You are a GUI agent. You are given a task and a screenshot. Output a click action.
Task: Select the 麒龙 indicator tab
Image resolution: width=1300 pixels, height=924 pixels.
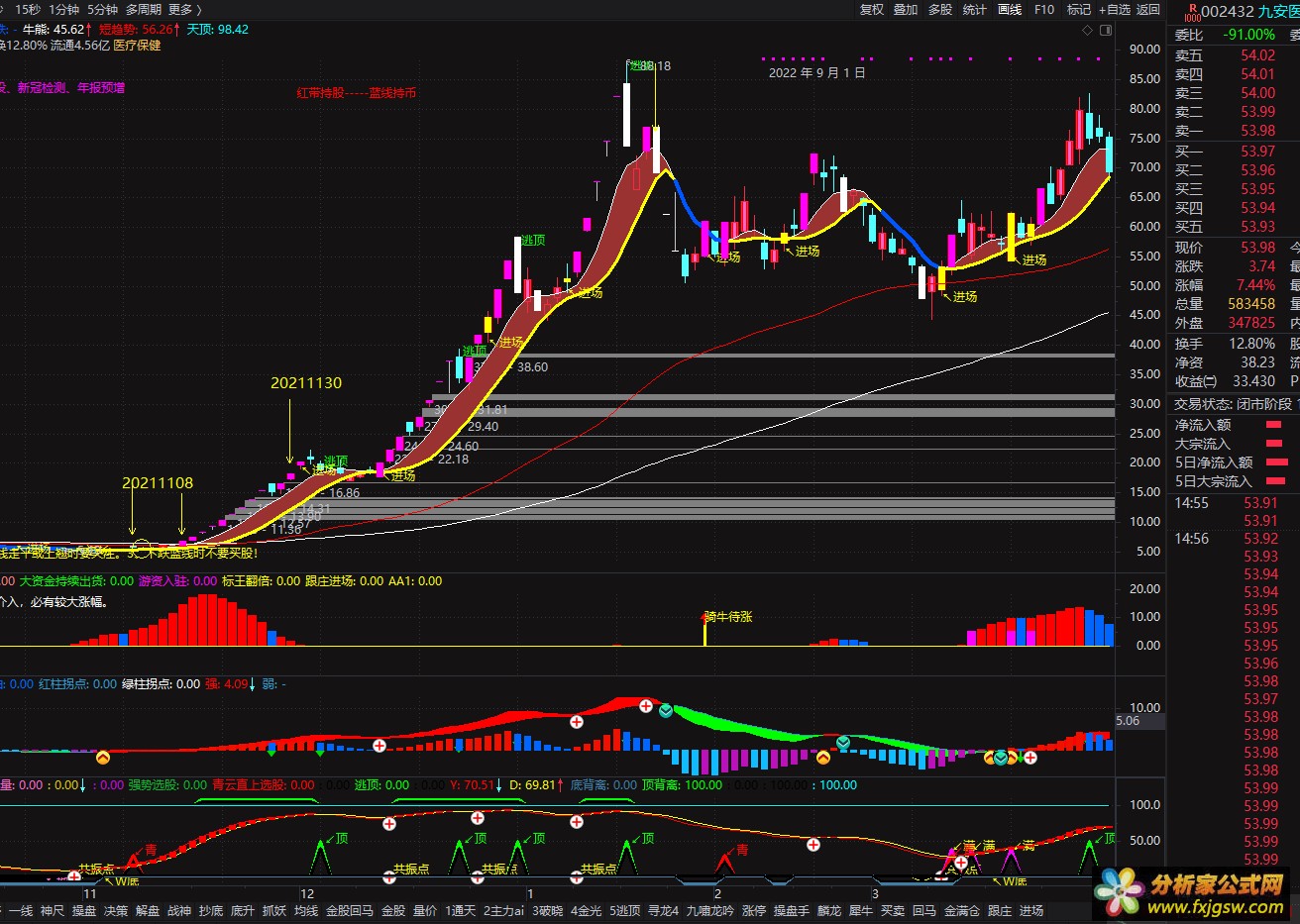(x=829, y=911)
